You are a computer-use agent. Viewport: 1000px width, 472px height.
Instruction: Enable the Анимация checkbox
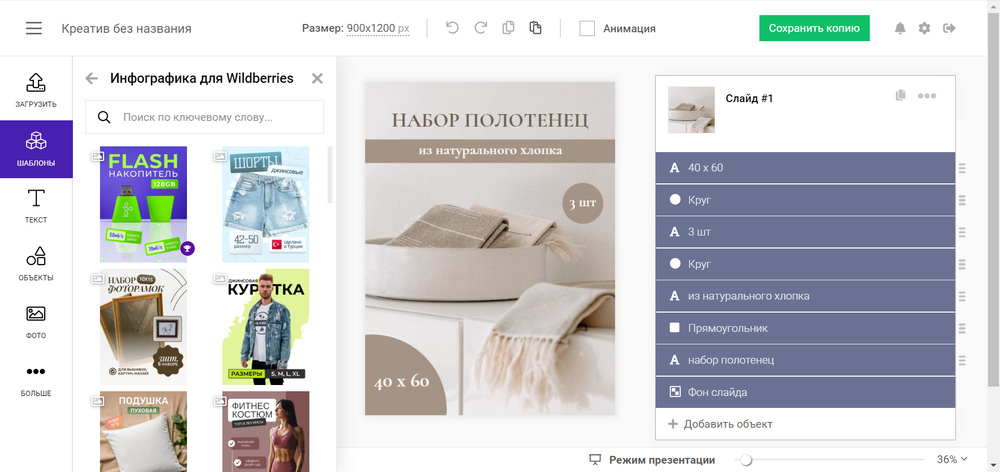[587, 28]
